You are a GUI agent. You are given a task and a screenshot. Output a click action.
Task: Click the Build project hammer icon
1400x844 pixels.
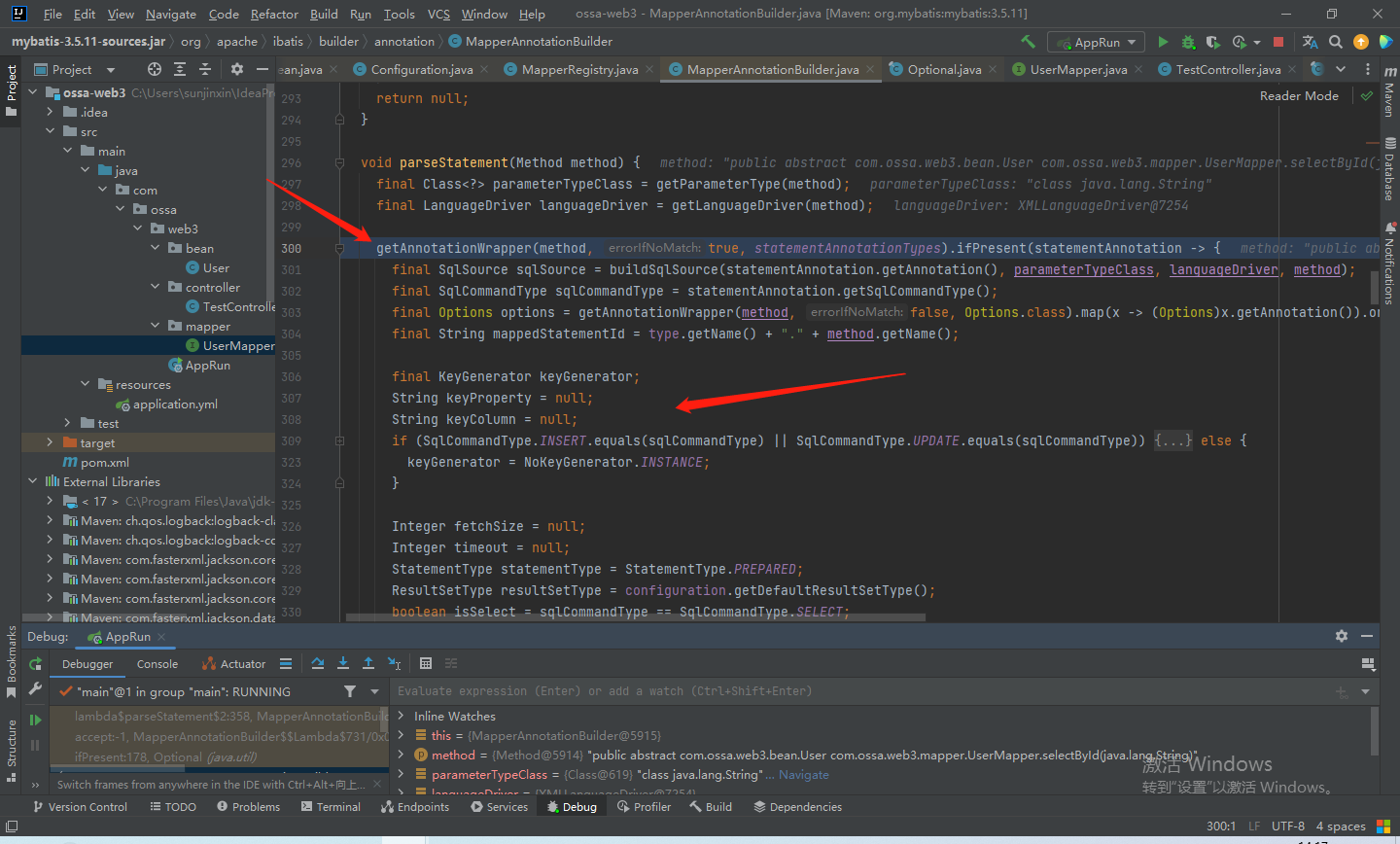click(x=1028, y=42)
